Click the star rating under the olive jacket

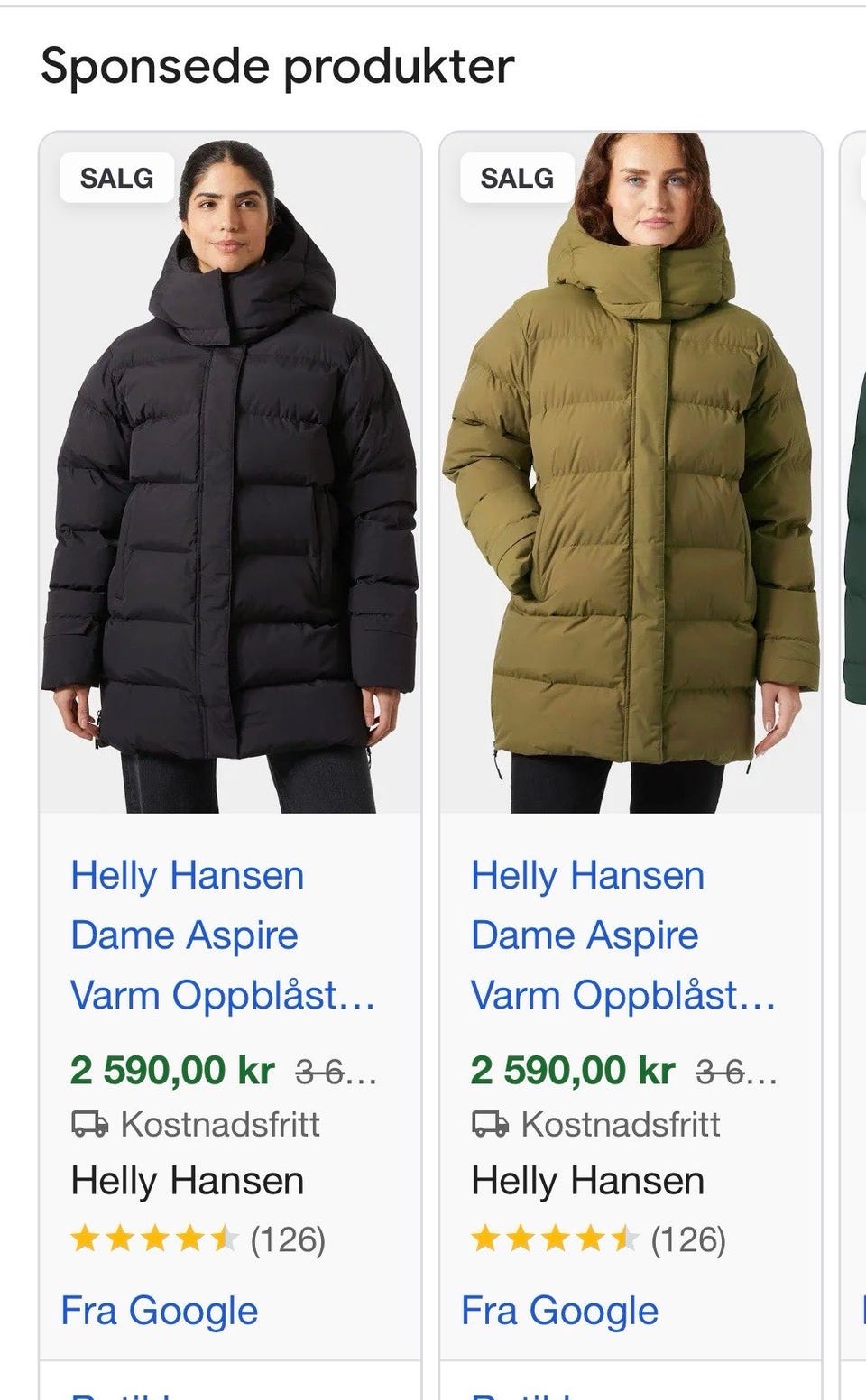(555, 1239)
